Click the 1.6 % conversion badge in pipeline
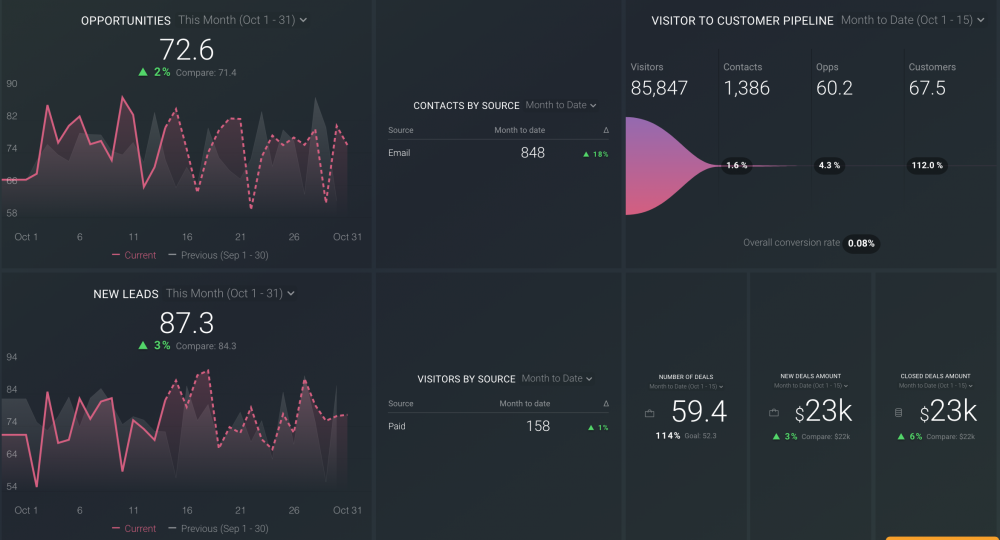The width and height of the screenshot is (1000, 540). (737, 165)
